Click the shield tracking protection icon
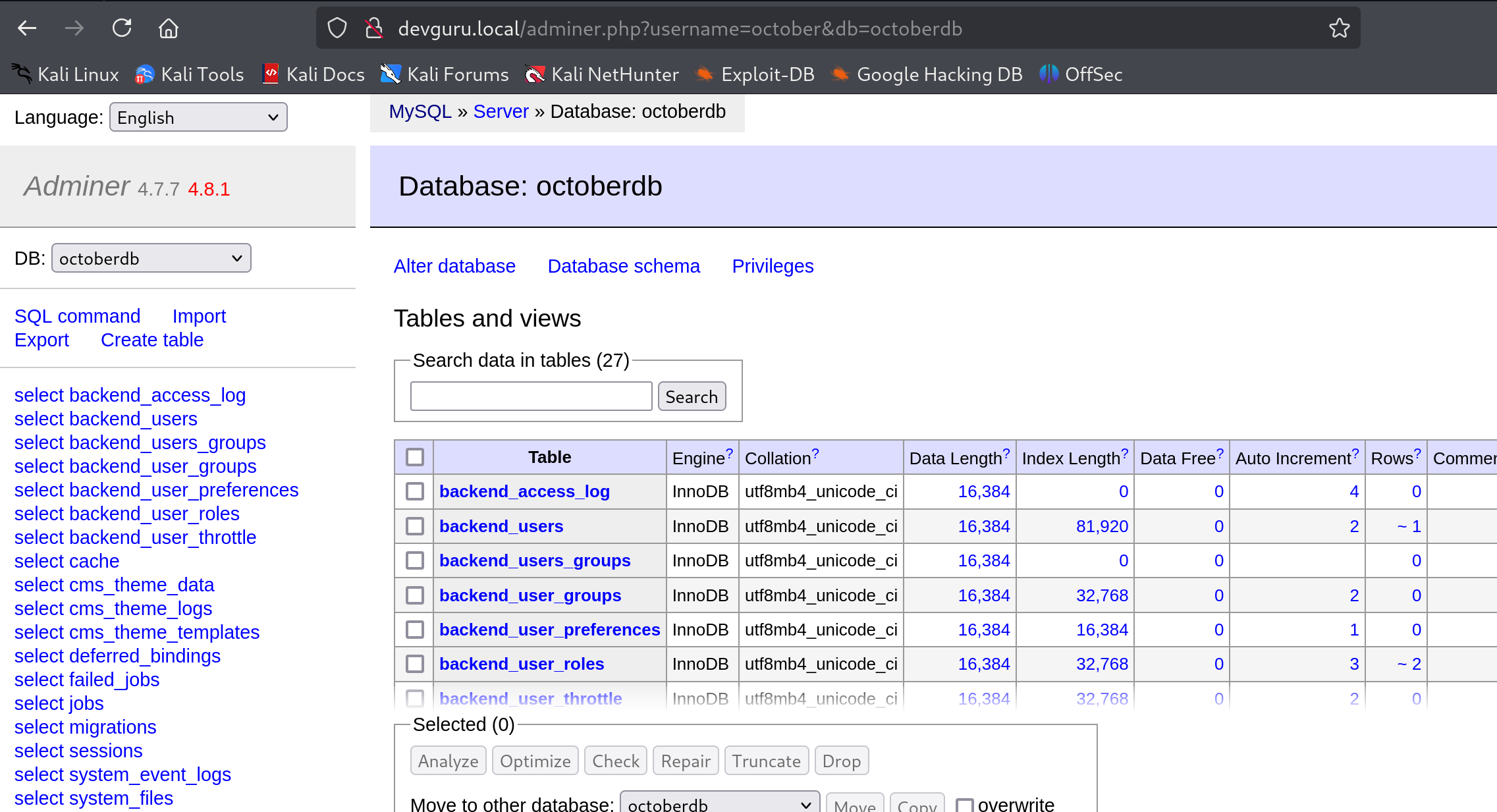 pyautogui.click(x=337, y=28)
